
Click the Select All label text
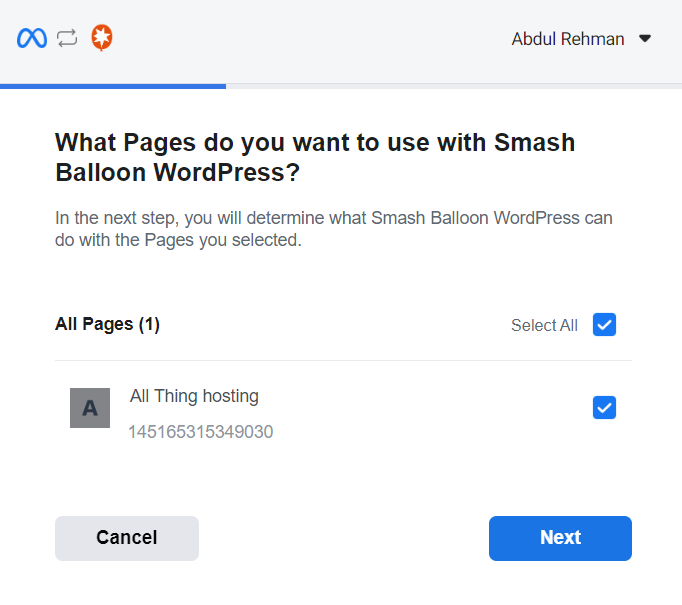[x=544, y=325]
